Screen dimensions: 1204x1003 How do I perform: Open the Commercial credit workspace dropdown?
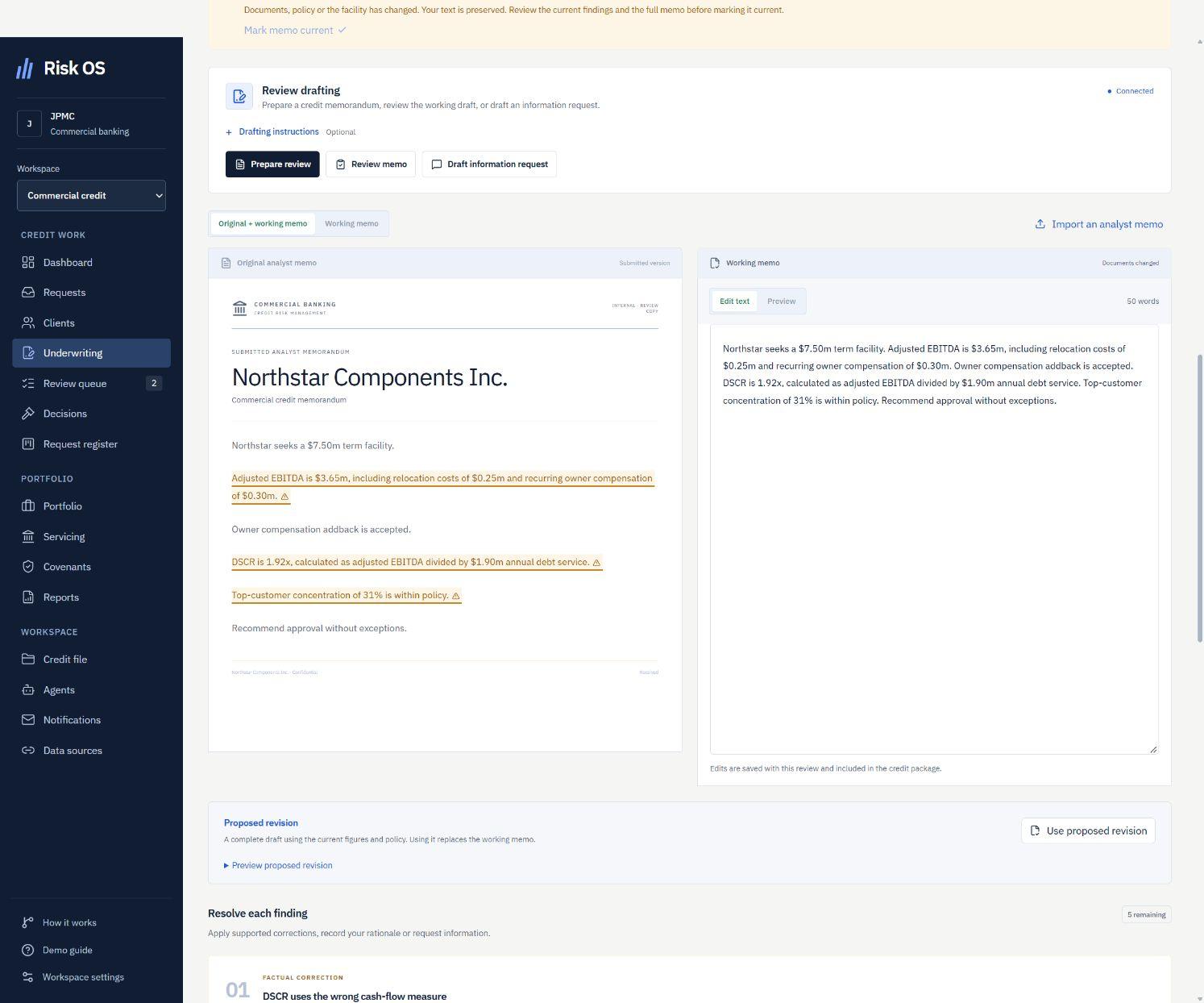point(91,196)
